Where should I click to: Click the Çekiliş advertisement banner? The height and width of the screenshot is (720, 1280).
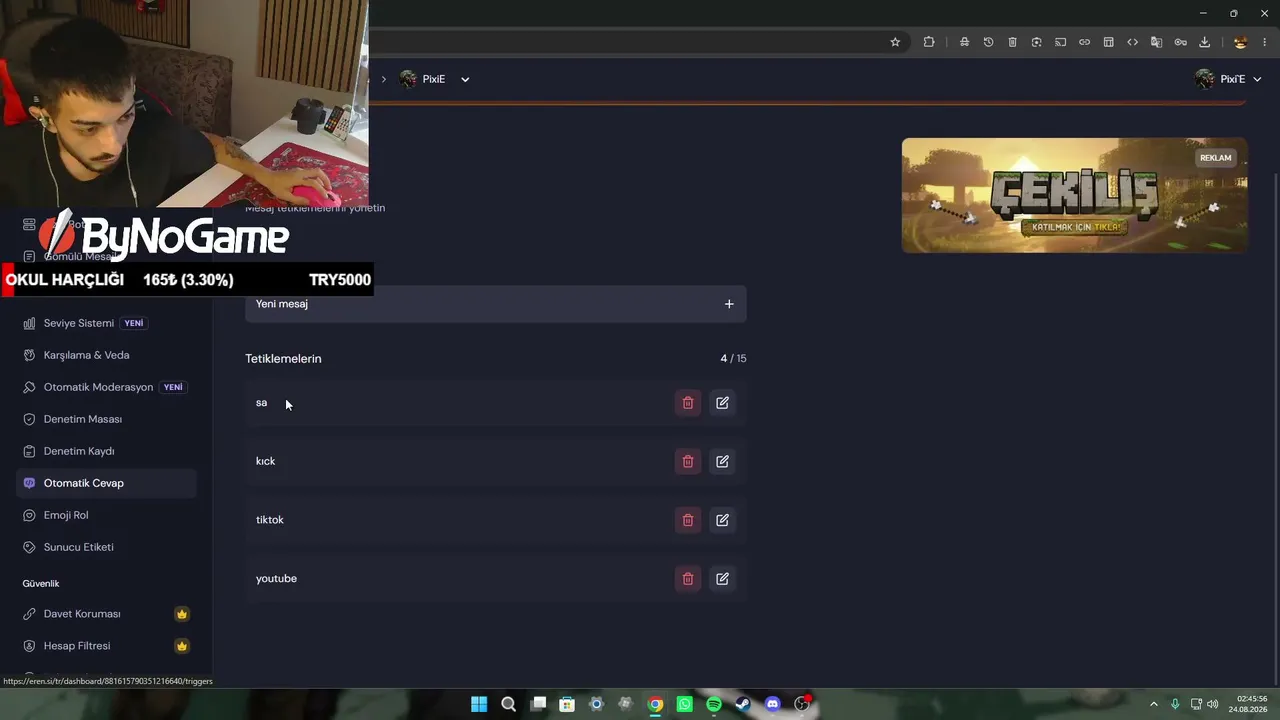point(1075,195)
